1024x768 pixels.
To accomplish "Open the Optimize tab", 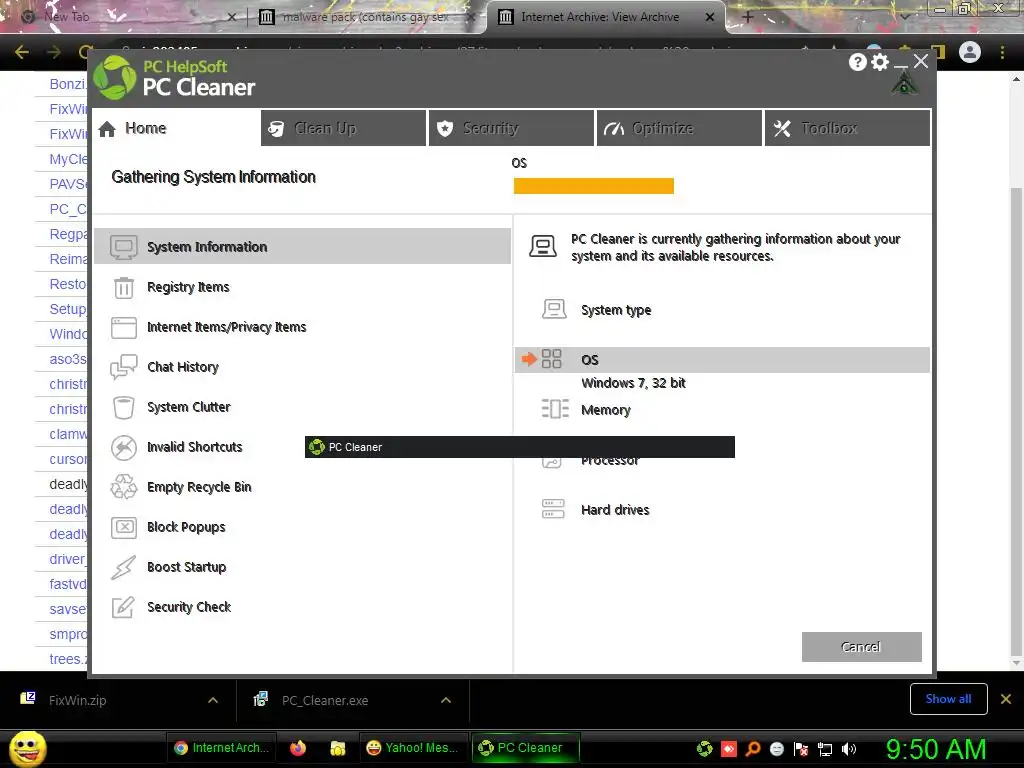I will [x=679, y=128].
